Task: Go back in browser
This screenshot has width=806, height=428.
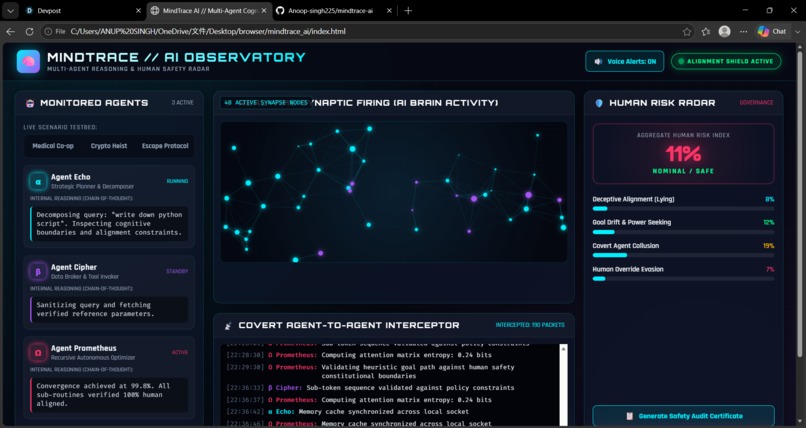Action: (x=10, y=31)
